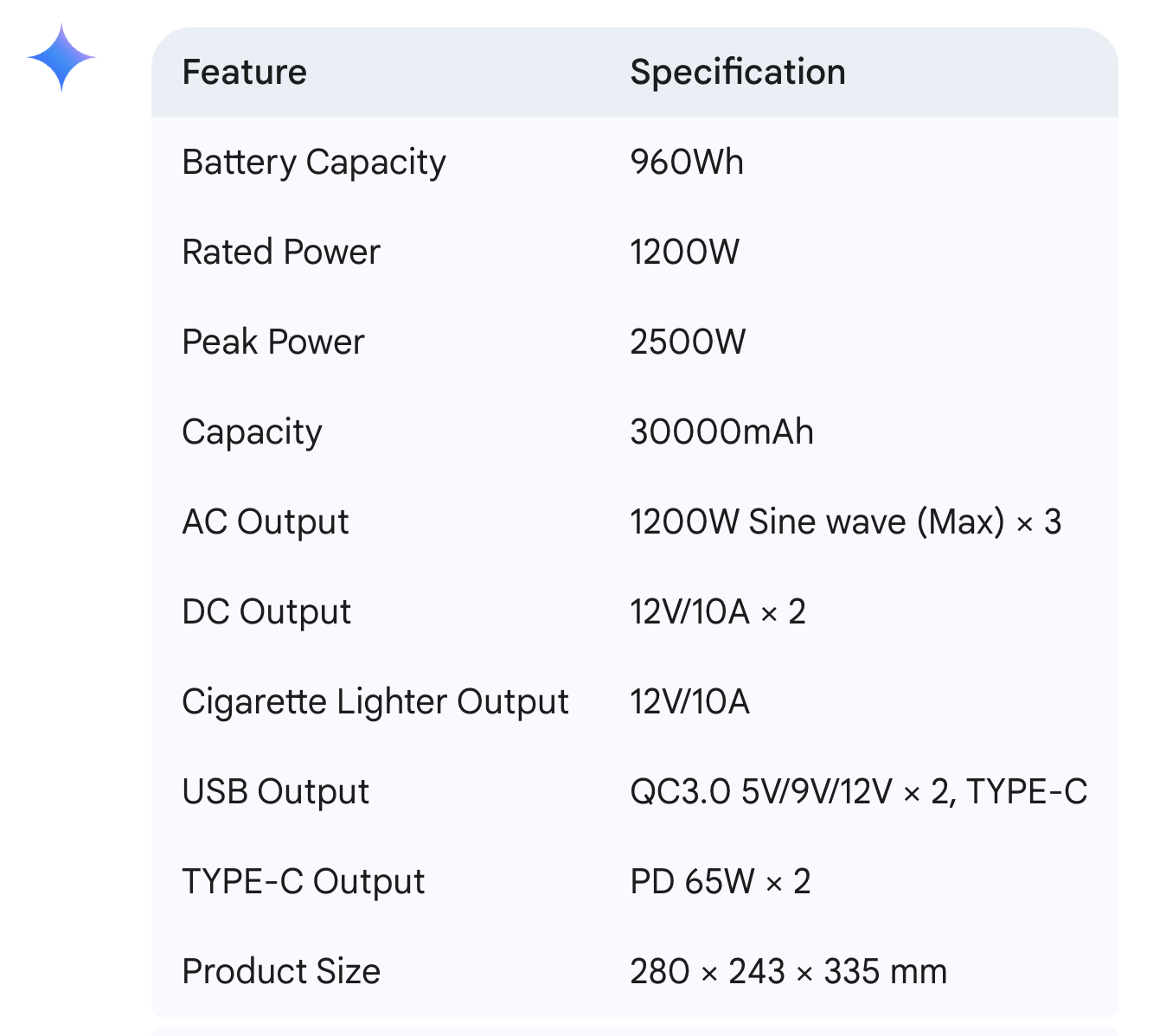
Task: Click the 1200W Sine wave specification
Action: (x=846, y=521)
